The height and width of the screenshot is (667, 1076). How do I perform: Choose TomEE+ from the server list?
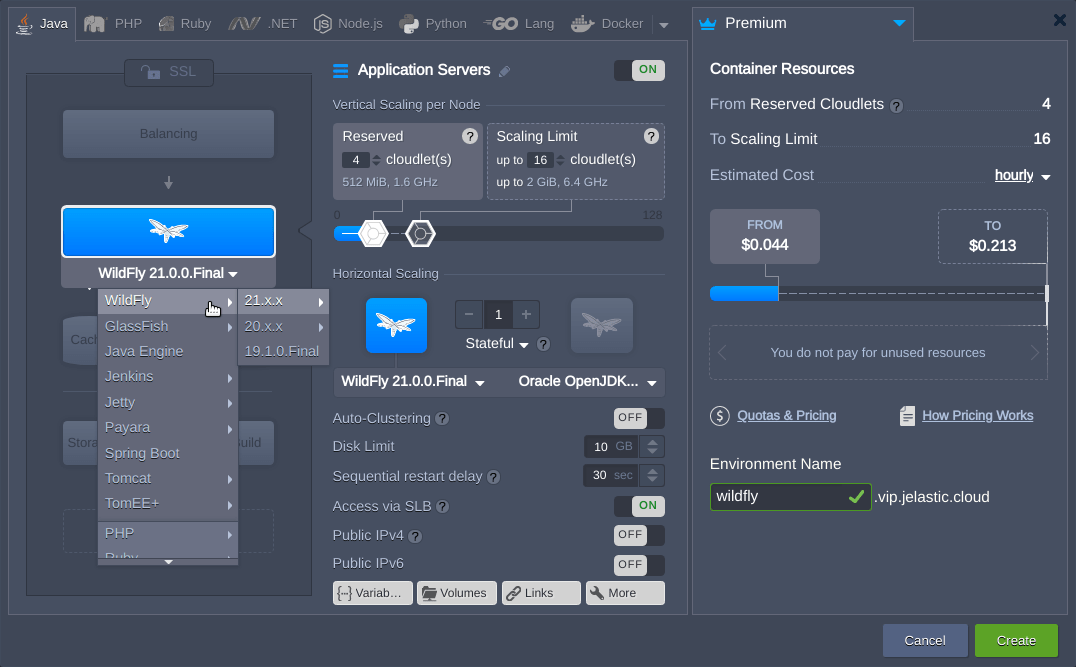[x=168, y=504]
